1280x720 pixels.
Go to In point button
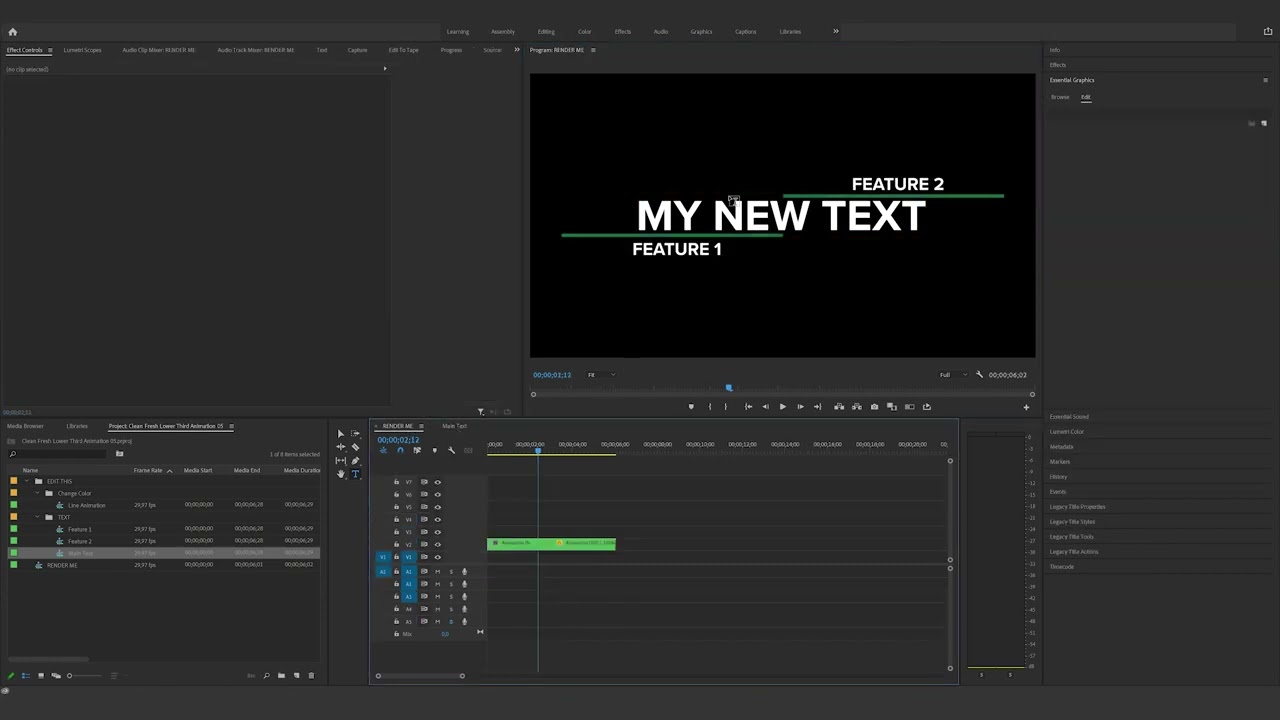(x=748, y=407)
